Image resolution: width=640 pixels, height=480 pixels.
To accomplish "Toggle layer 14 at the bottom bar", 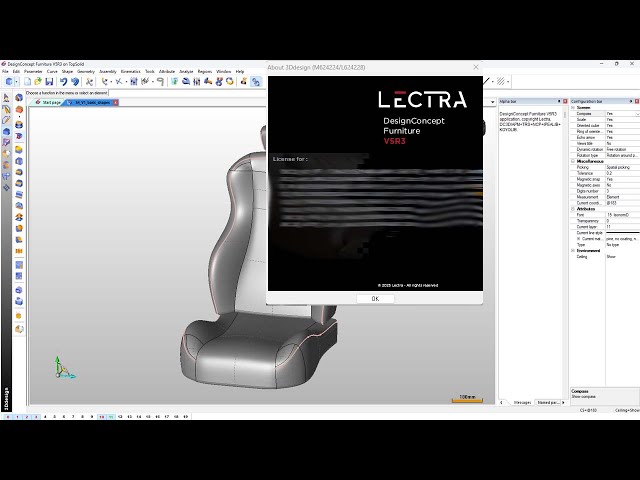I will (x=139, y=417).
